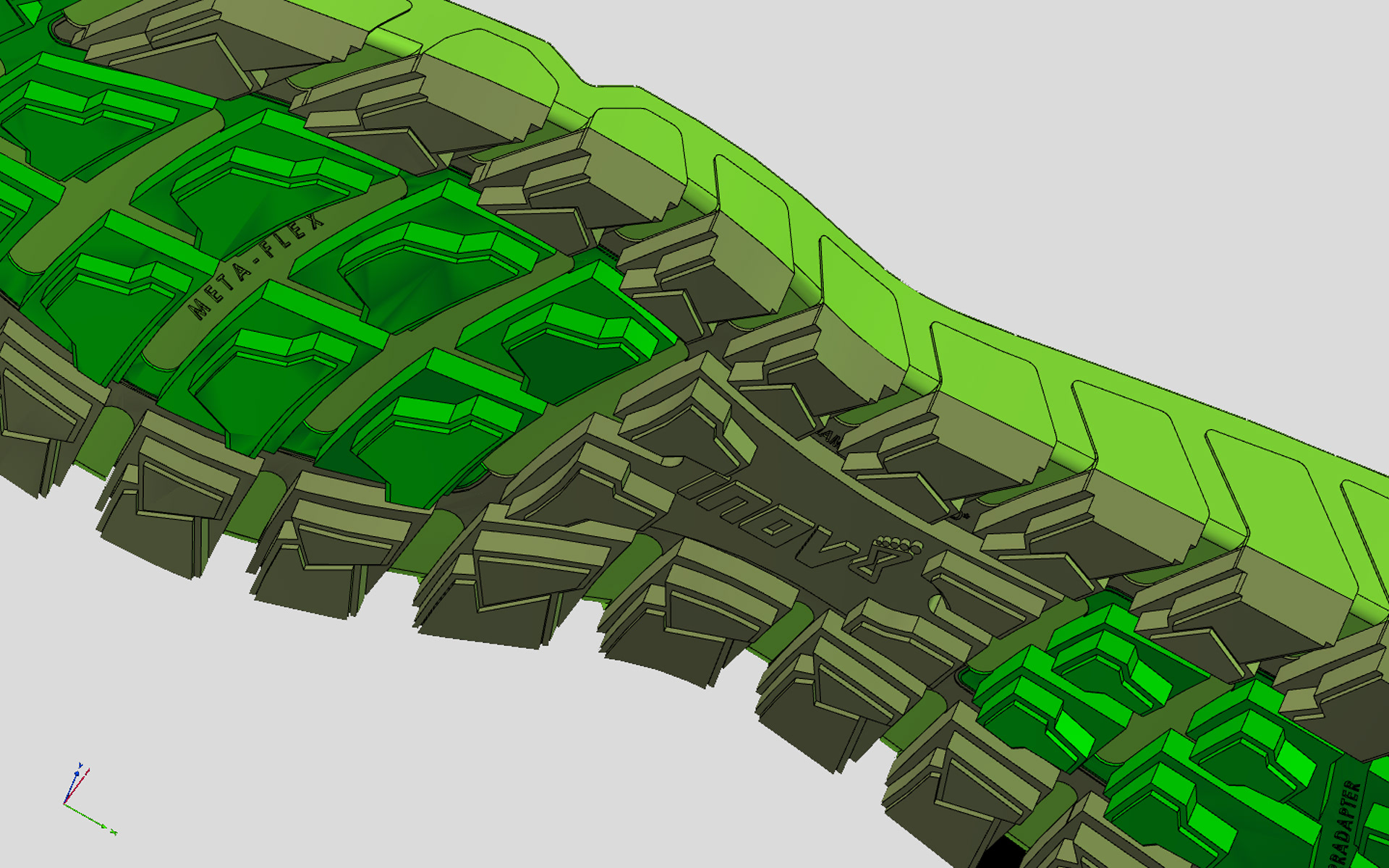Click the XYZ axis triad origin
This screenshot has width=1389, height=868.
coord(65,804)
